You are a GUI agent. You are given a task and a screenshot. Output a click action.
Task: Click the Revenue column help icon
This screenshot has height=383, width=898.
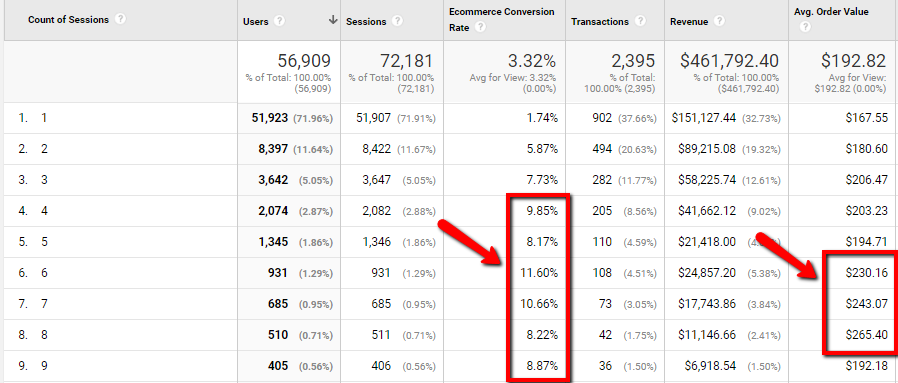click(719, 21)
